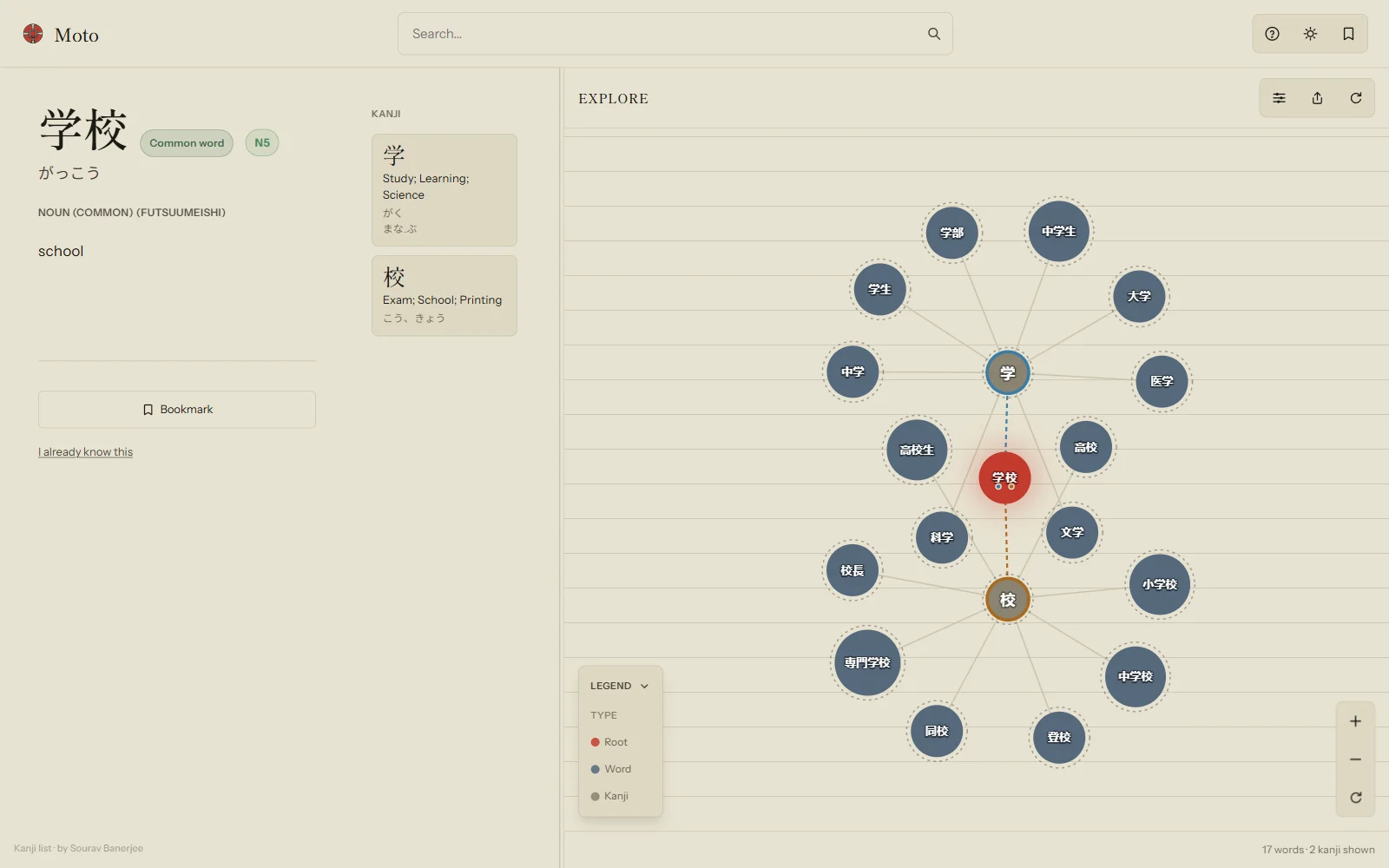This screenshot has width=1389, height=868.
Task: Reset graph view with bottom reset icon
Action: 1355,798
